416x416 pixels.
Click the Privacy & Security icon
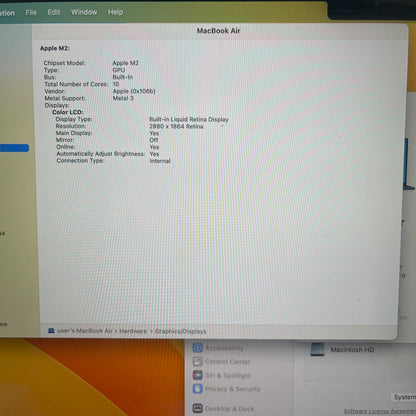click(x=198, y=389)
